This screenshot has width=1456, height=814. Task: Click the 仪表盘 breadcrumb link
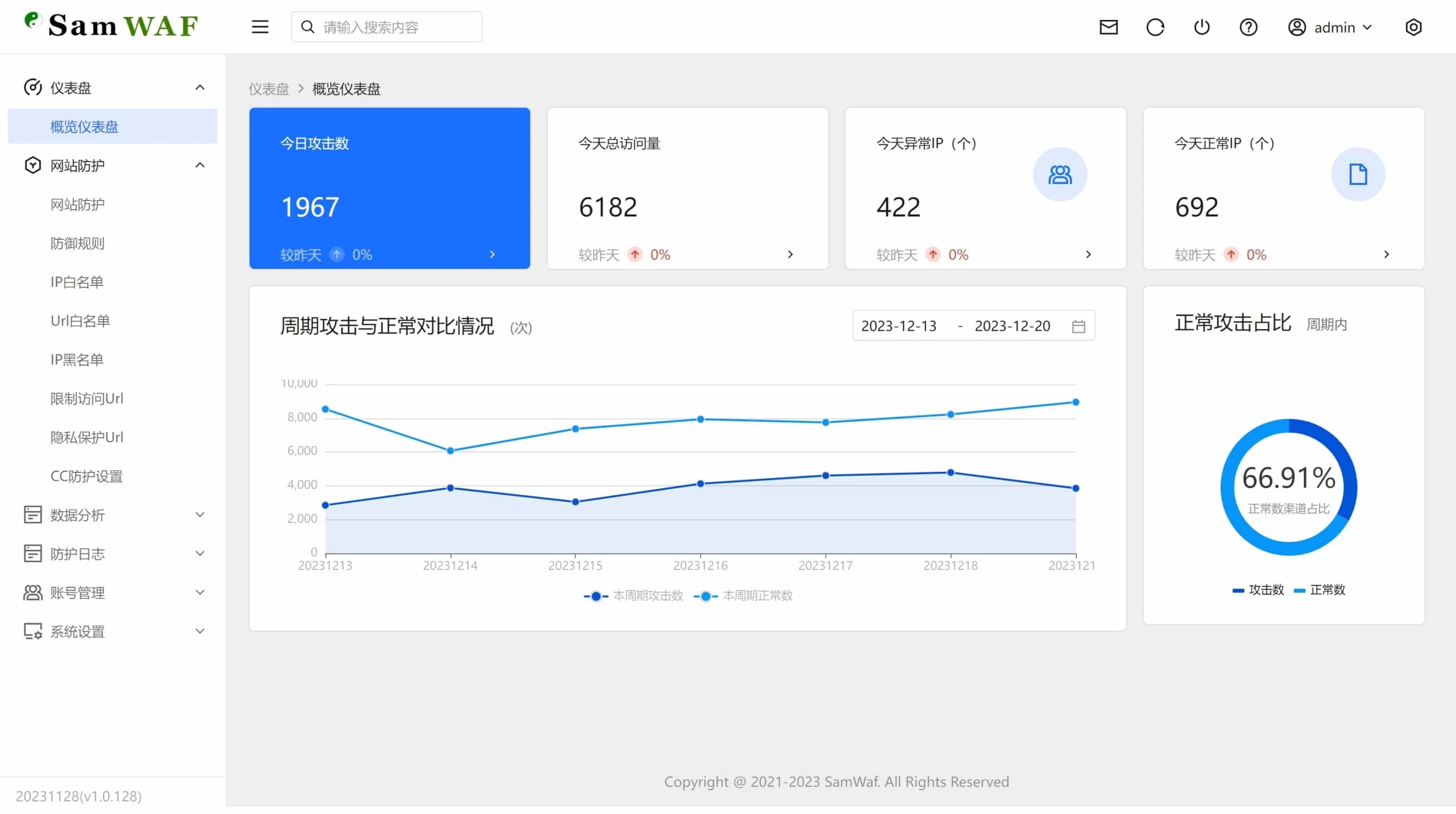coord(268,89)
